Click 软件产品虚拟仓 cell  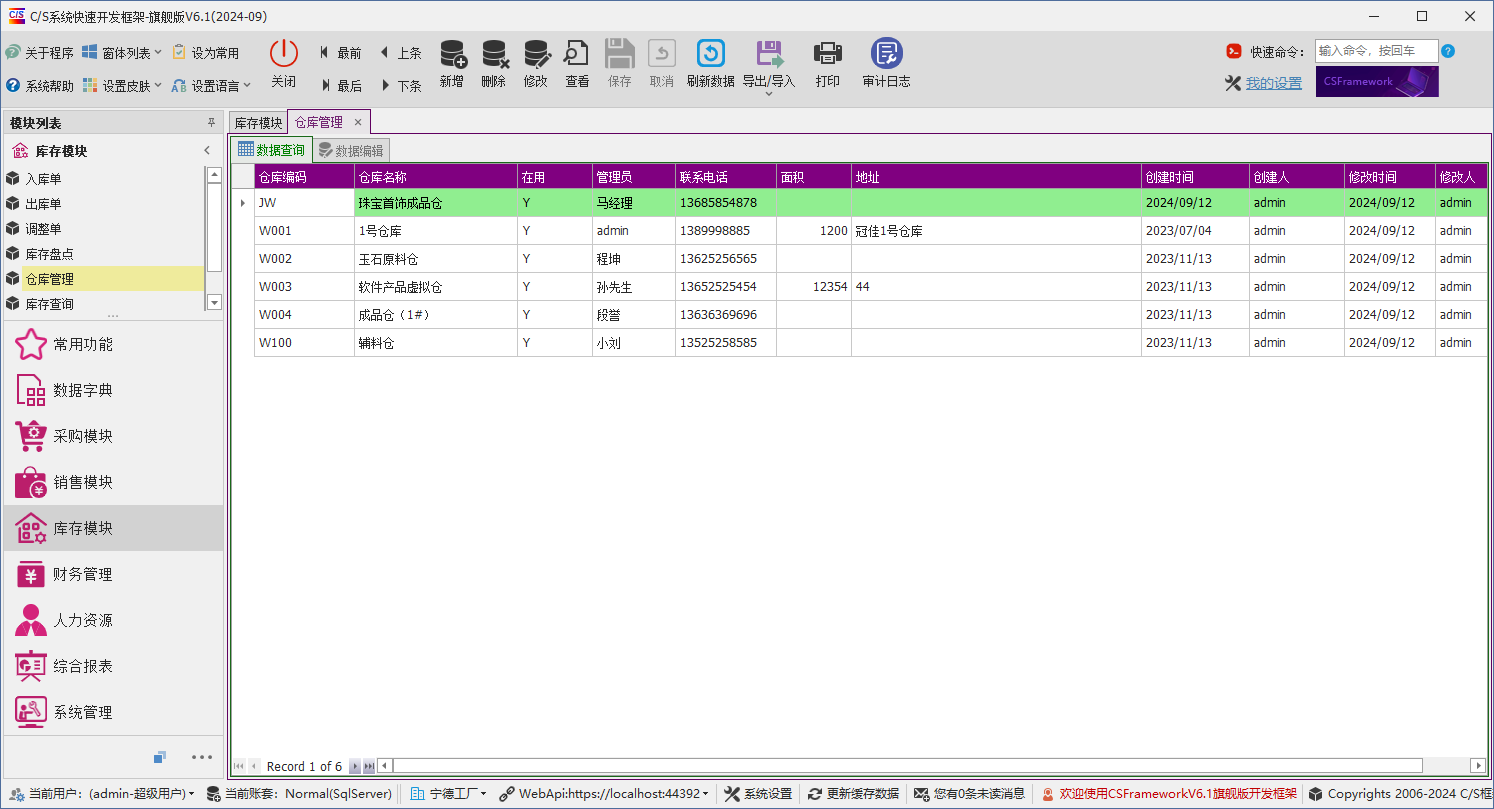(x=436, y=287)
